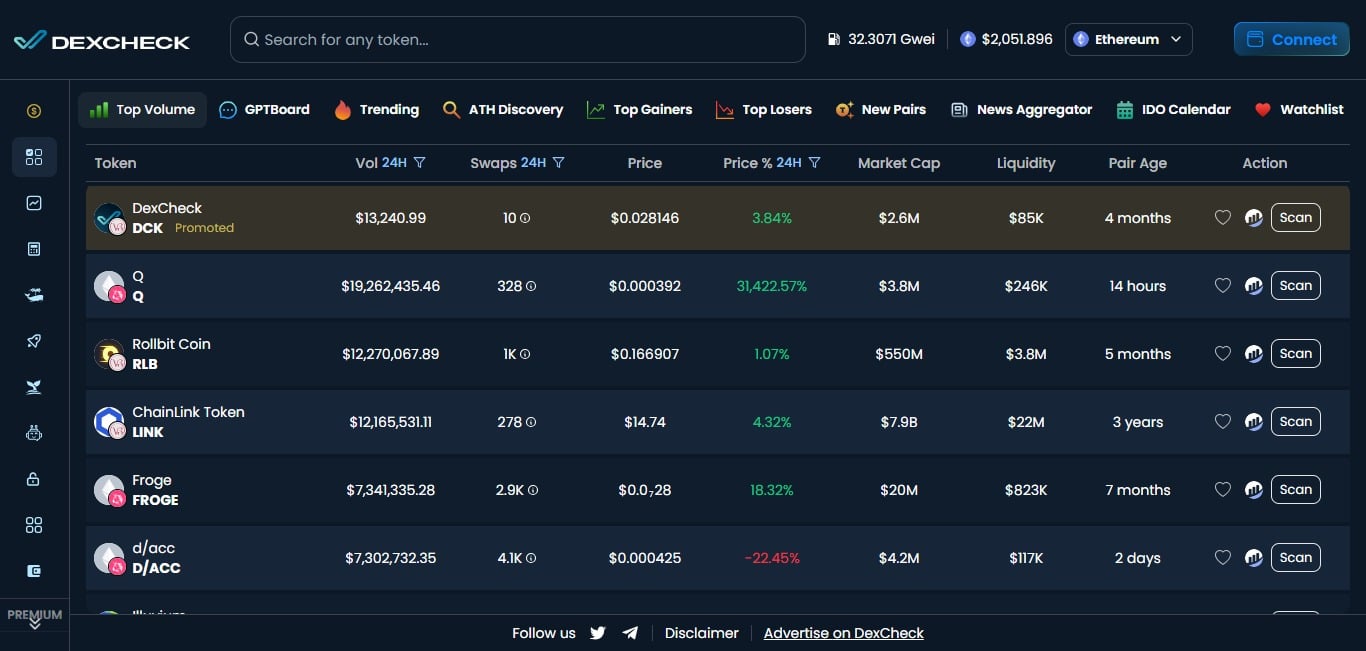1366x651 pixels.
Task: Open the wallet icon in the sidebar
Action: point(34,571)
